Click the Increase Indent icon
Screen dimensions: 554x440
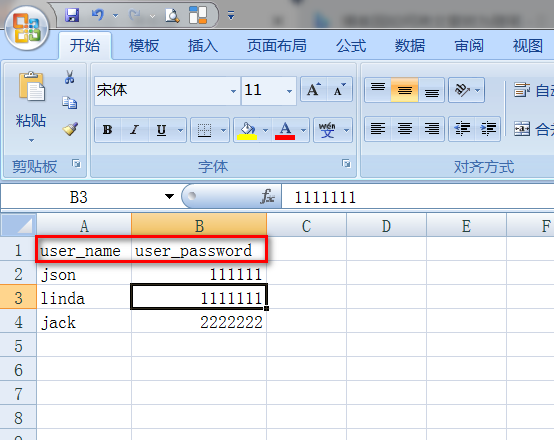coord(488,129)
